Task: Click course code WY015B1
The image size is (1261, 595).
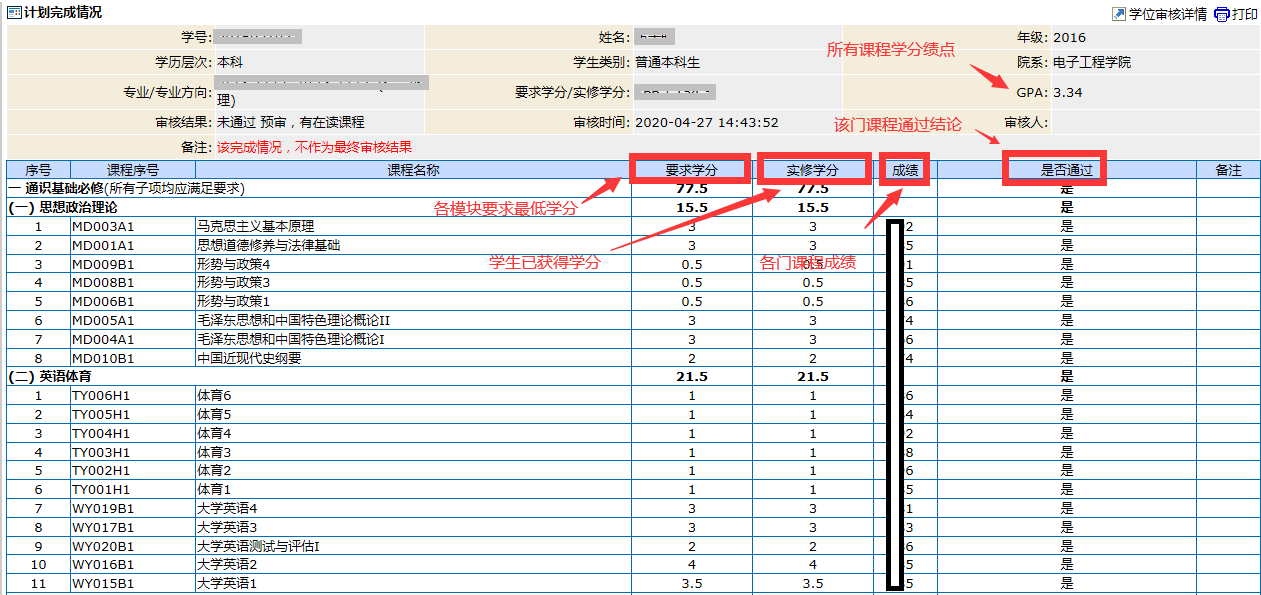Action: coord(102,584)
